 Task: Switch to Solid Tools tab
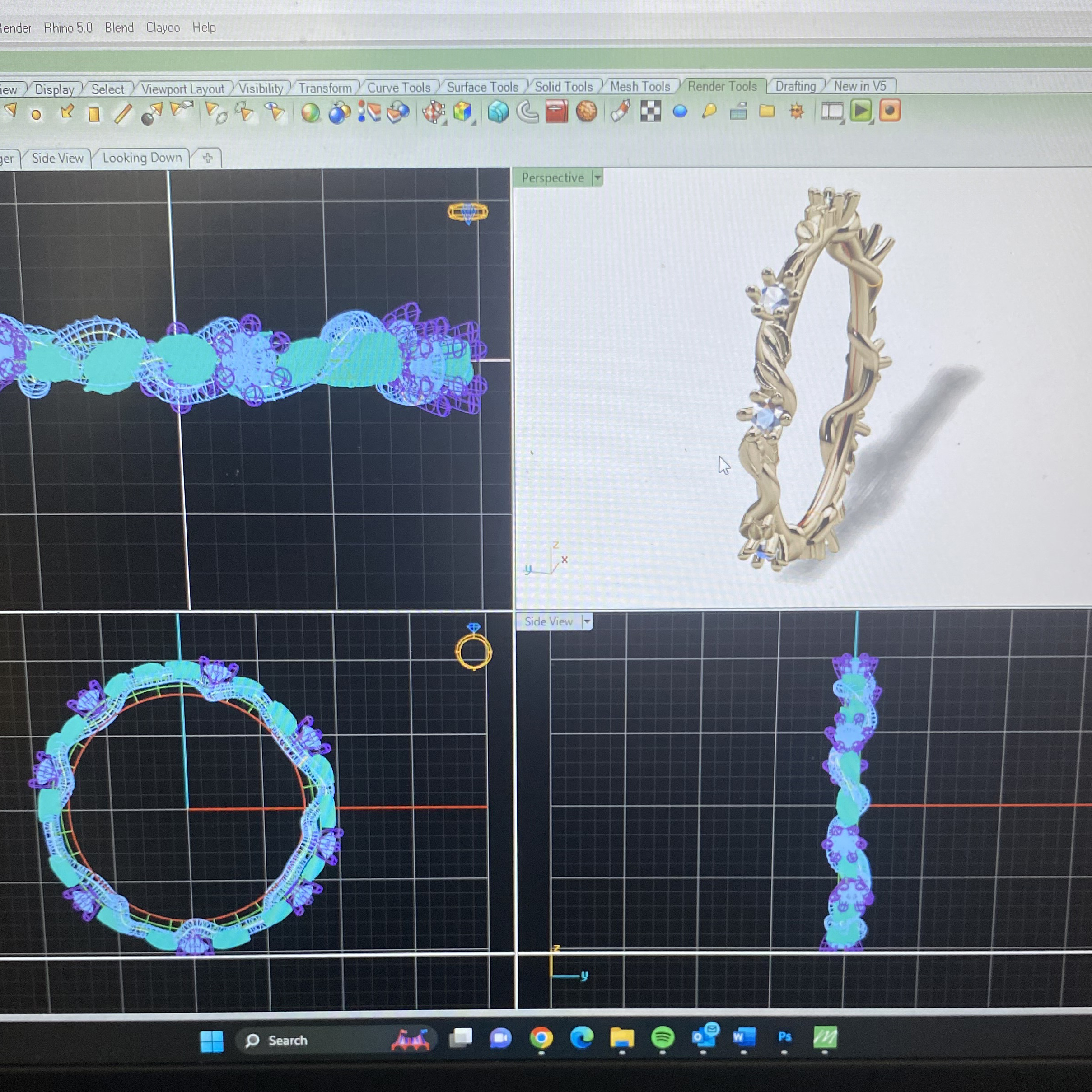tap(564, 86)
